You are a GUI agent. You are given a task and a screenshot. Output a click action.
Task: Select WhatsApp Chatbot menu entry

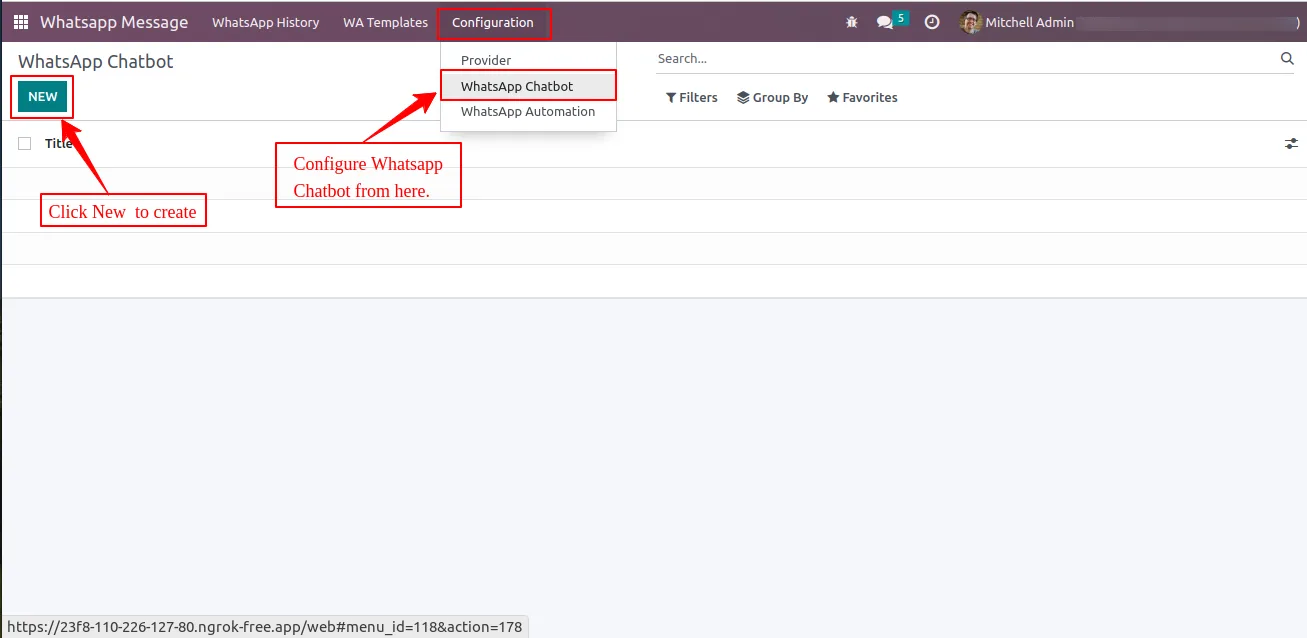528,86
